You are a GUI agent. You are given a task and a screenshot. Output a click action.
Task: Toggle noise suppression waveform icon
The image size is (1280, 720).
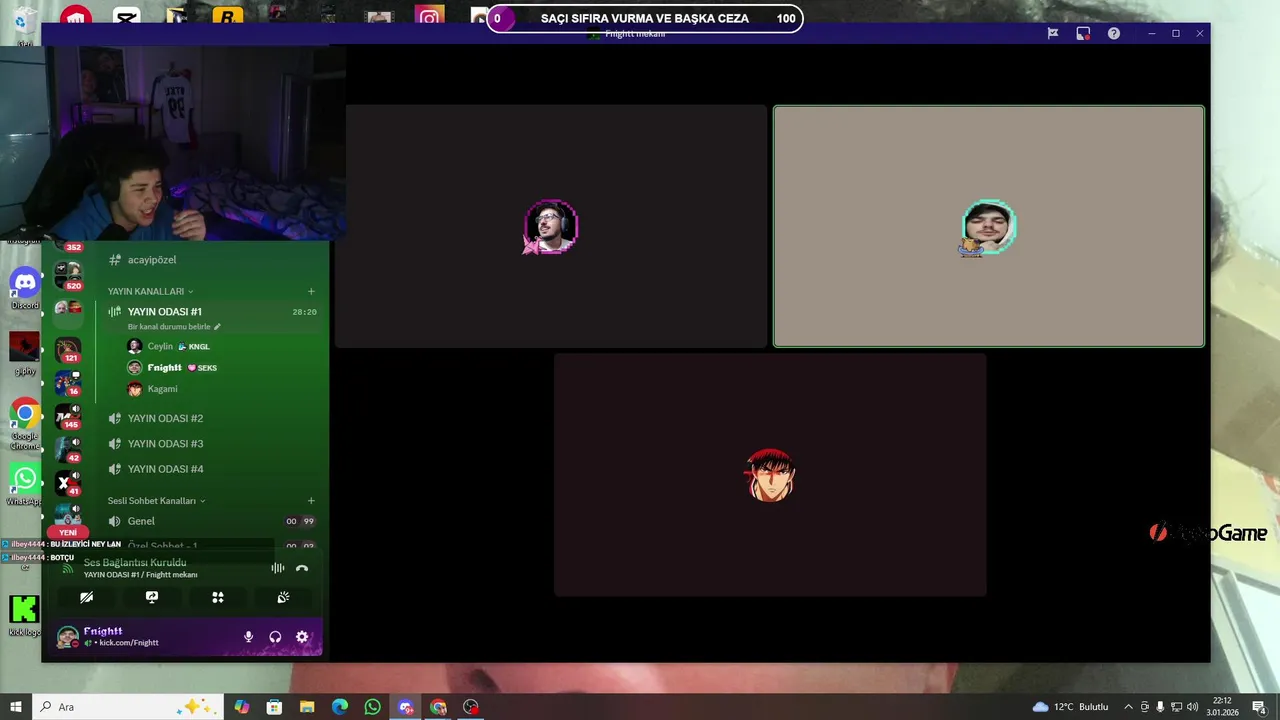277,568
